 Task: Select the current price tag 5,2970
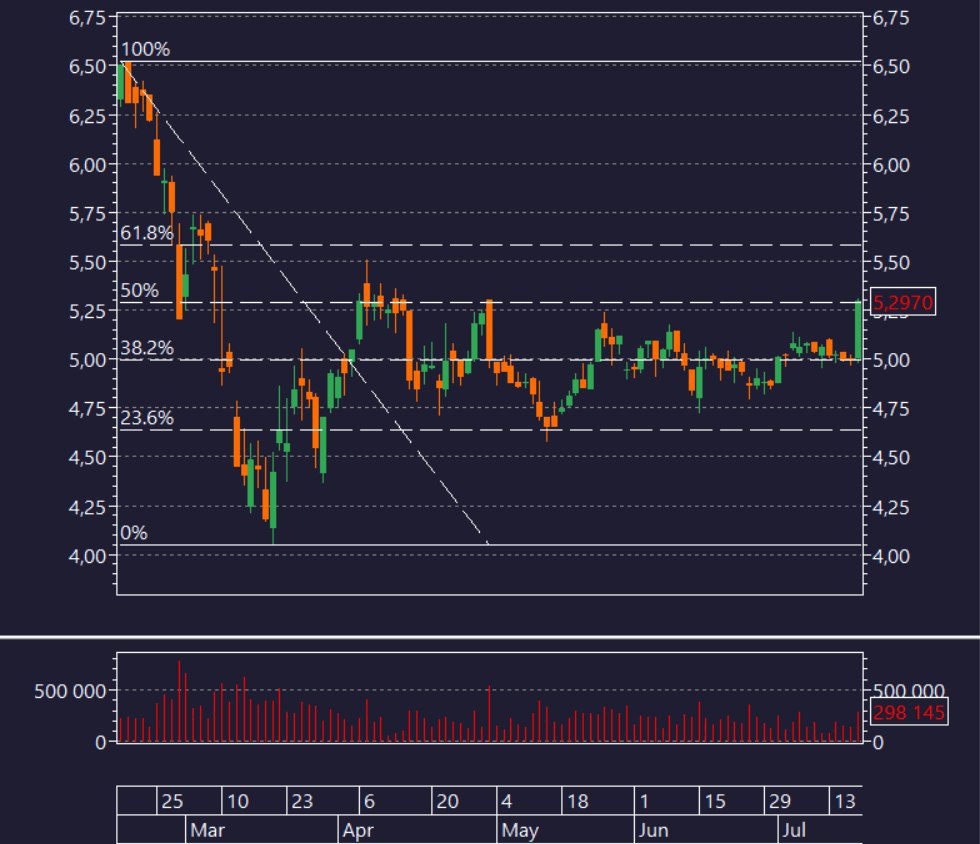click(903, 302)
